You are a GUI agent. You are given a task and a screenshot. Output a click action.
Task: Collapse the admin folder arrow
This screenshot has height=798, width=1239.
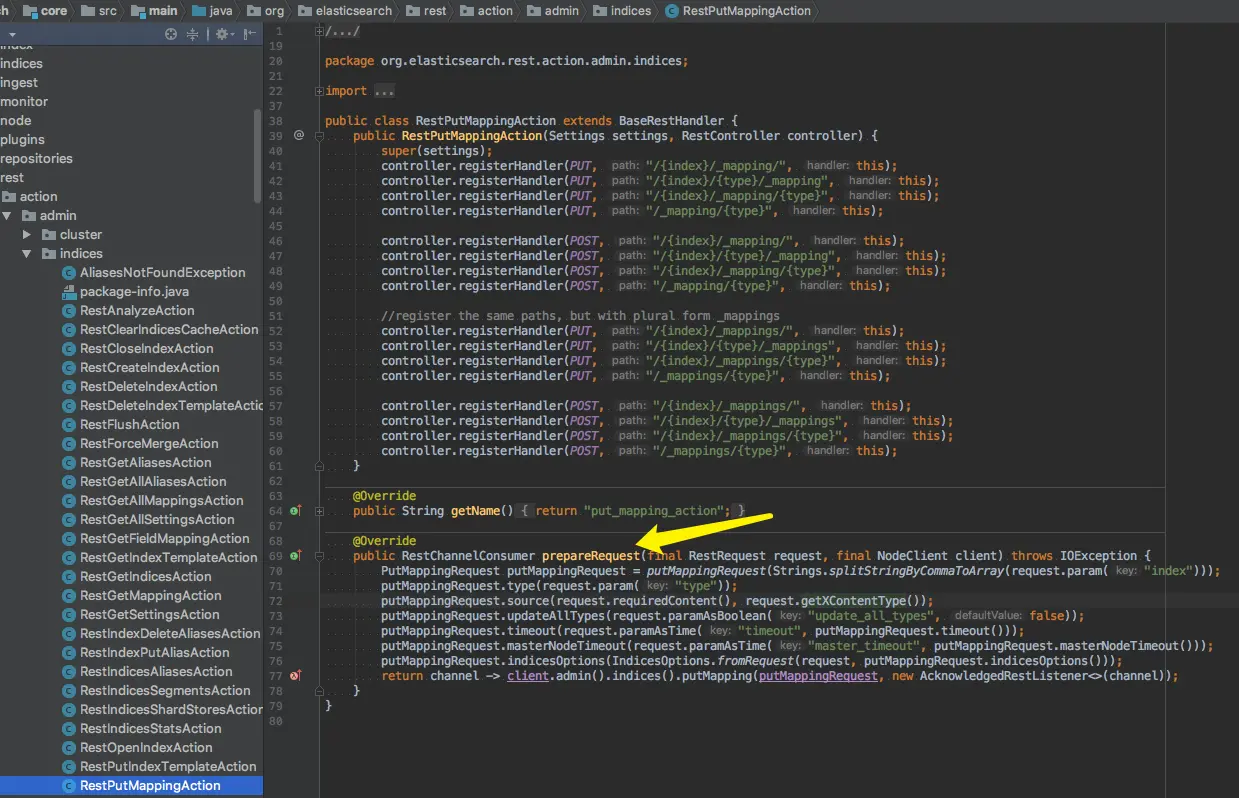coord(8,215)
